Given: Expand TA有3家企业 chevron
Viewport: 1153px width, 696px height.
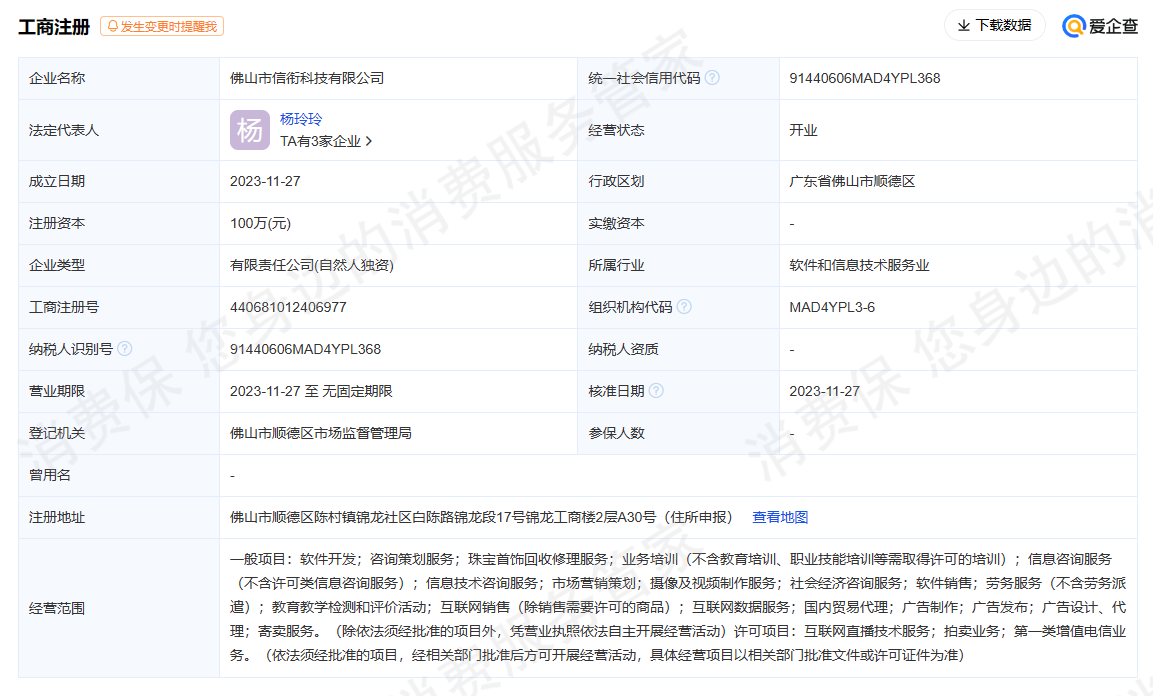Looking at the screenshot, I should click(x=369, y=141).
